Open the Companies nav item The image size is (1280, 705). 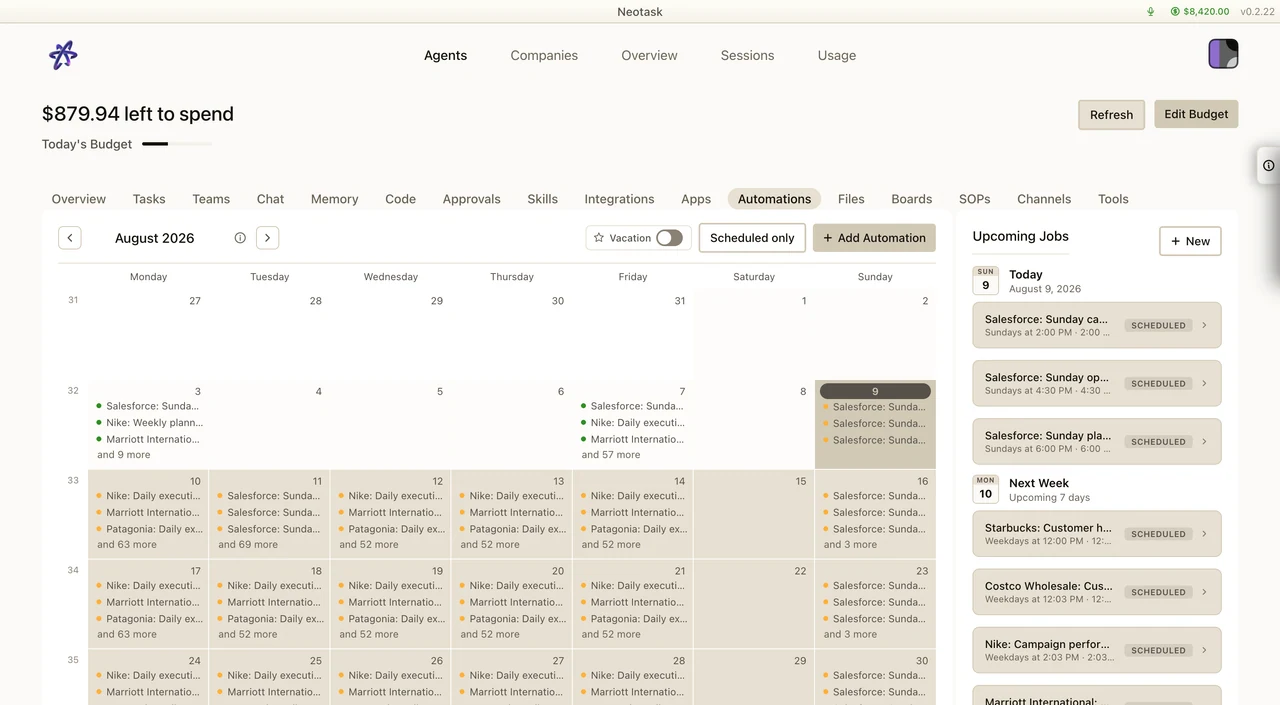pos(544,56)
